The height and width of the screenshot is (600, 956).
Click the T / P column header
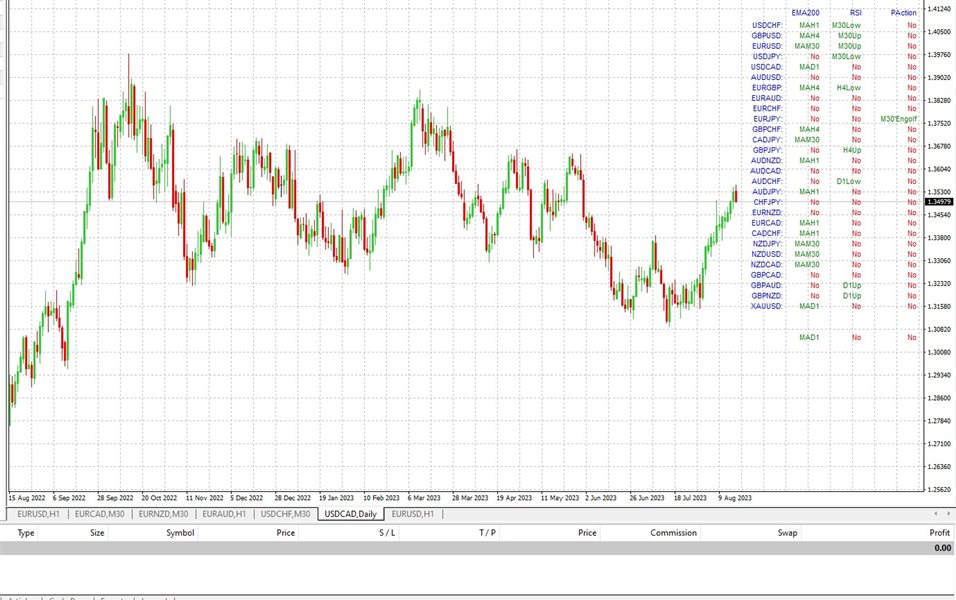[x=487, y=533]
